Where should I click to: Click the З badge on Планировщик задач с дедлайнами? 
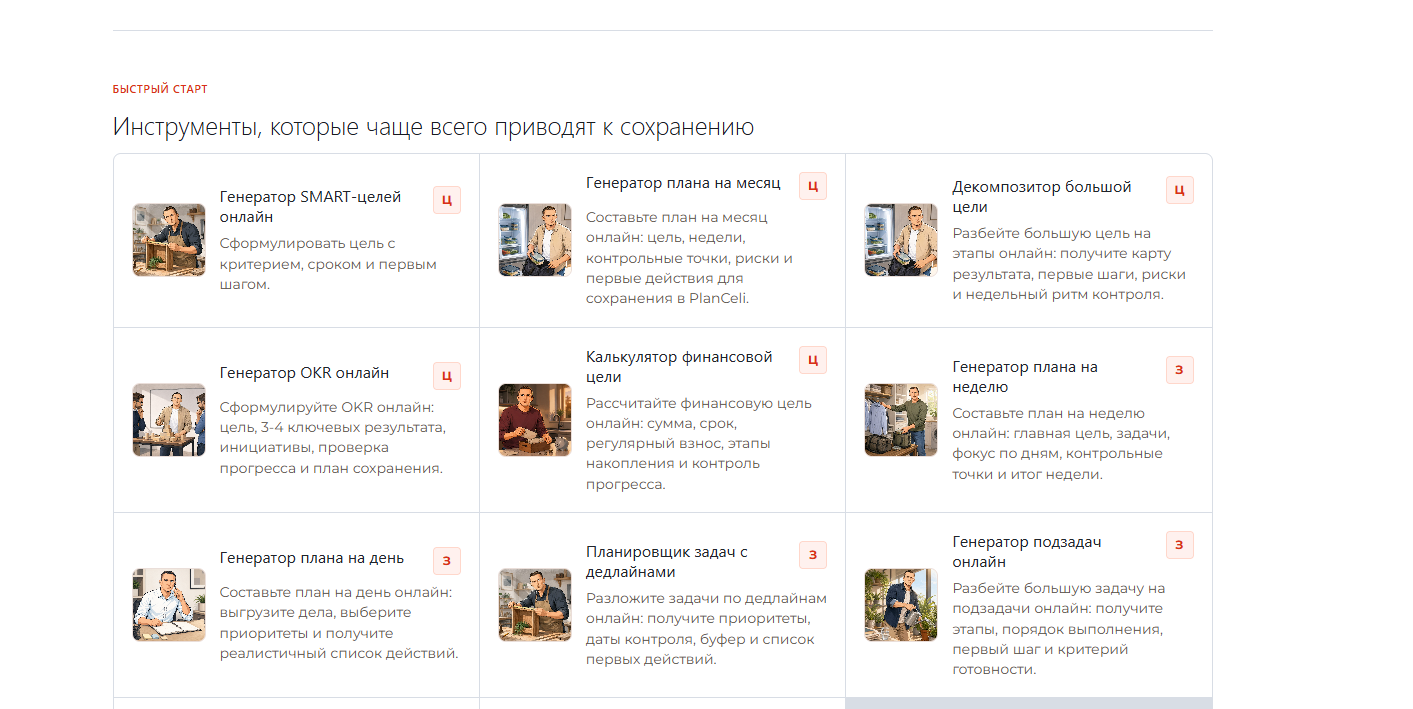pyautogui.click(x=813, y=555)
